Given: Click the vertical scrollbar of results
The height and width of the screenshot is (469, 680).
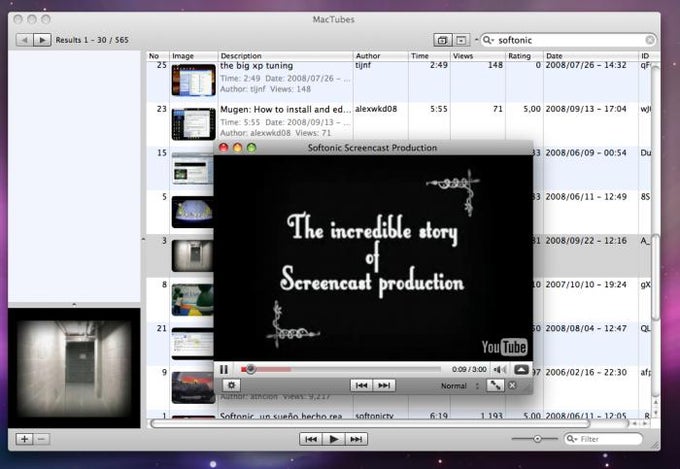Looking at the screenshot, I should (x=655, y=278).
